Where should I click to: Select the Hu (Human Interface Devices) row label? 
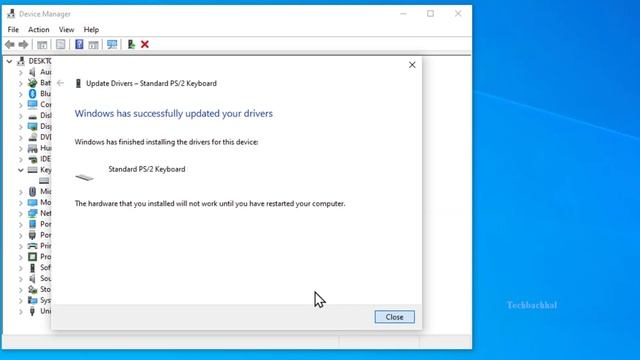[x=46, y=148]
